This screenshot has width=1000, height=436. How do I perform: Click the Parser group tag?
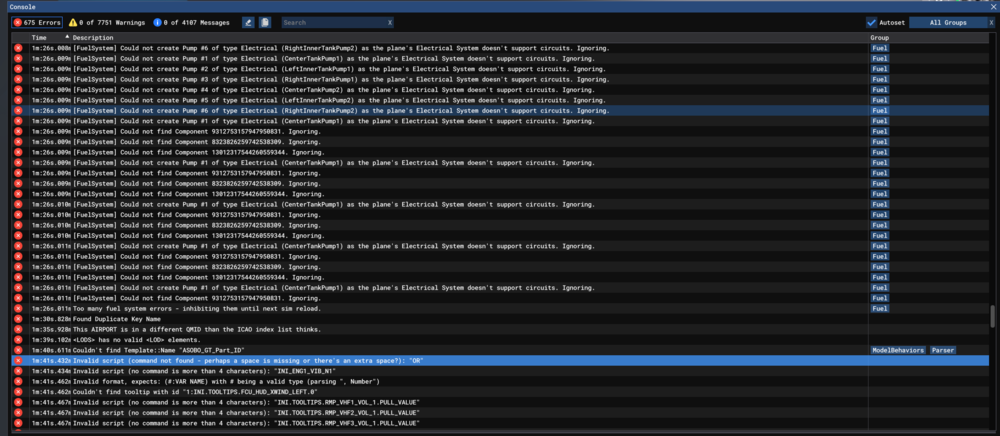pos(943,350)
